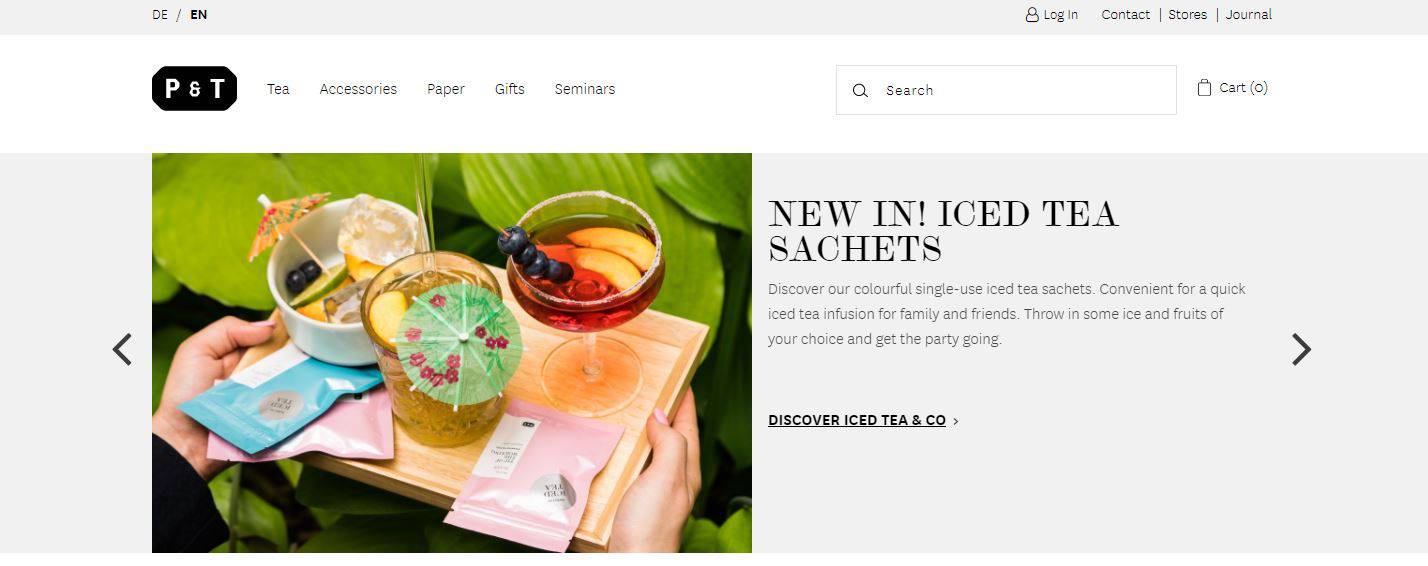Screen dimensions: 1428x566
Task: View the Stores page
Action: pos(1188,14)
